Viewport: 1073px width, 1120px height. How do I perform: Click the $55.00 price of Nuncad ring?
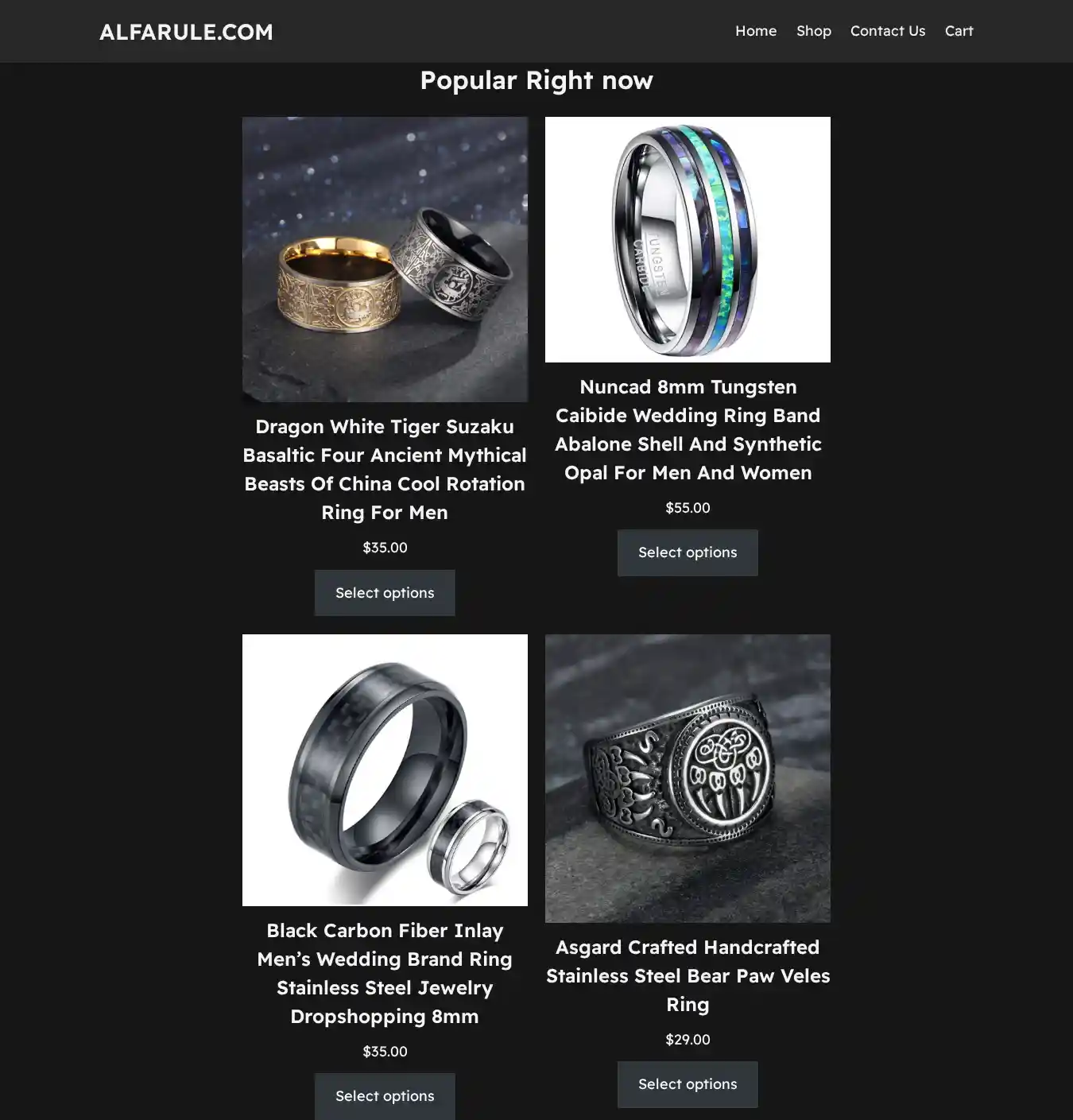(x=688, y=507)
